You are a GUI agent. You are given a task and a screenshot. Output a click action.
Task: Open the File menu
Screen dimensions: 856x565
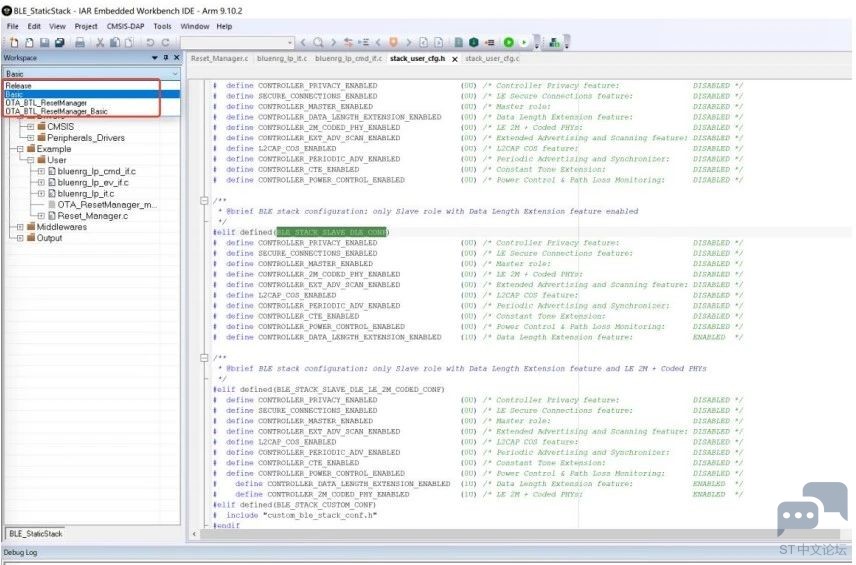point(13,26)
